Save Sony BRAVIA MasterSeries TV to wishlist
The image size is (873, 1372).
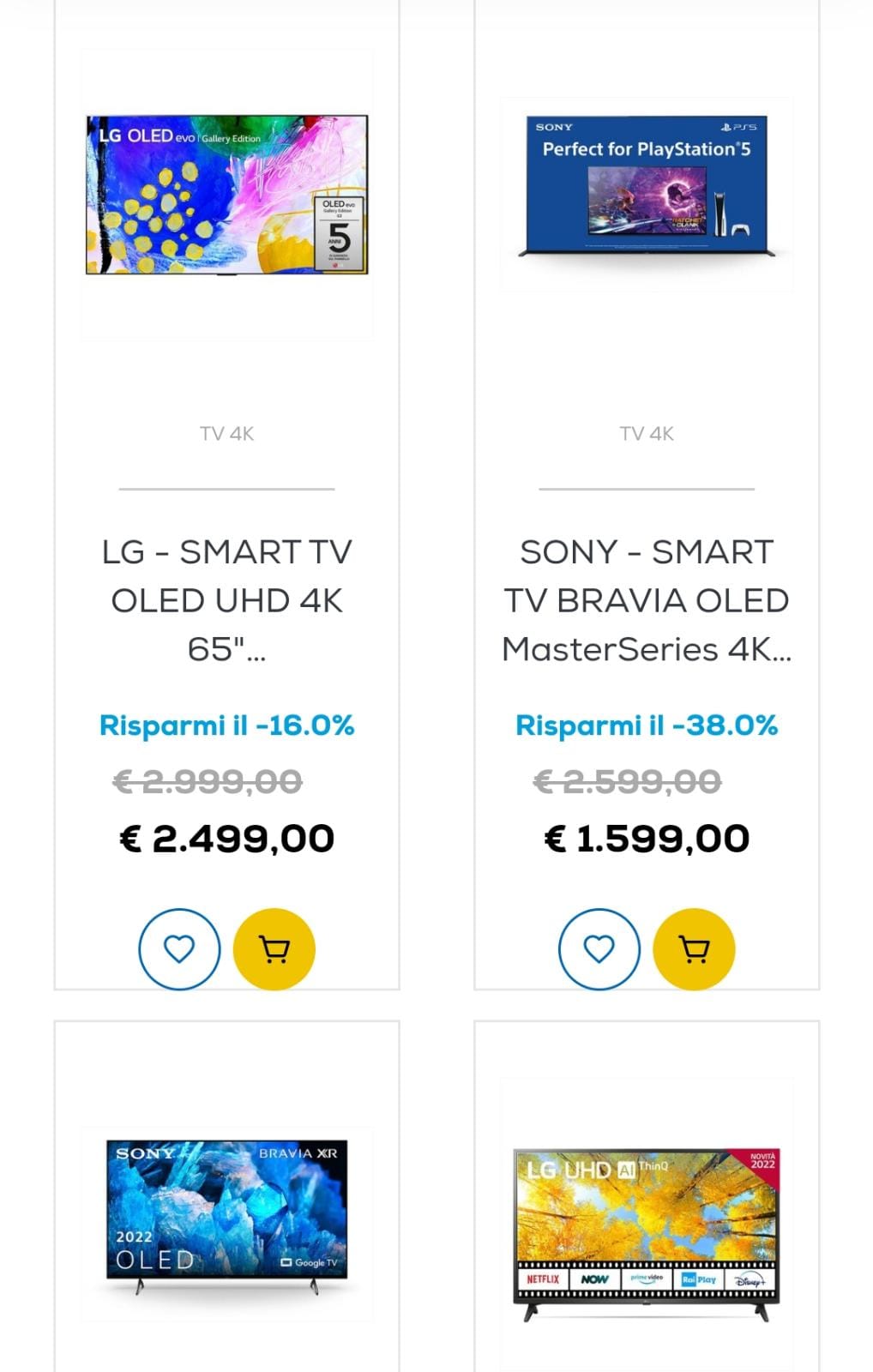point(599,949)
